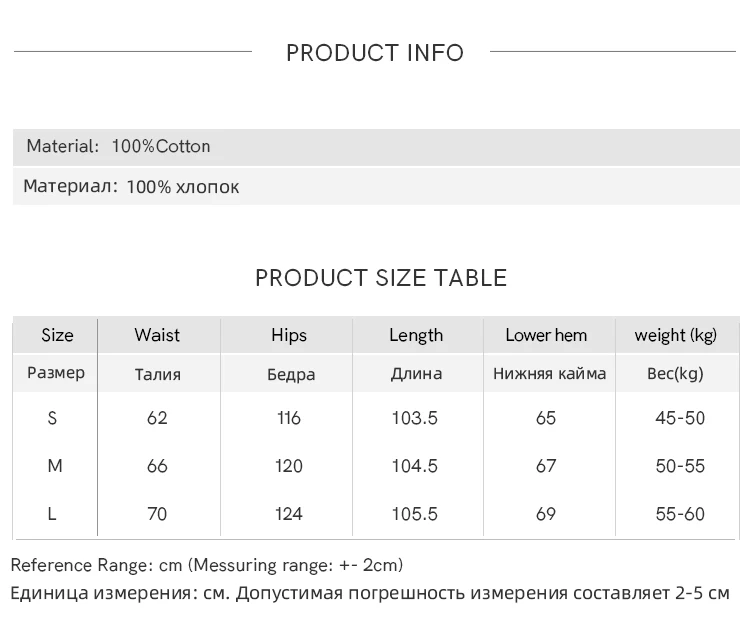Select the Russian measurement tolerance note
Image resolution: width=750 pixels, height=630 pixels.
pyautogui.click(x=370, y=593)
